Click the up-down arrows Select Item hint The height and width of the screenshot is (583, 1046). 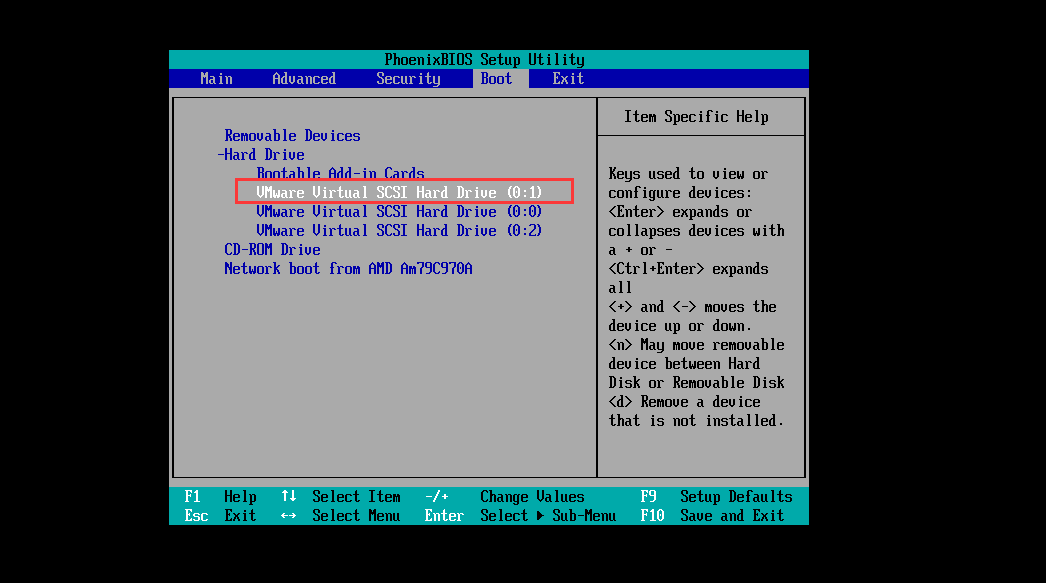340,497
